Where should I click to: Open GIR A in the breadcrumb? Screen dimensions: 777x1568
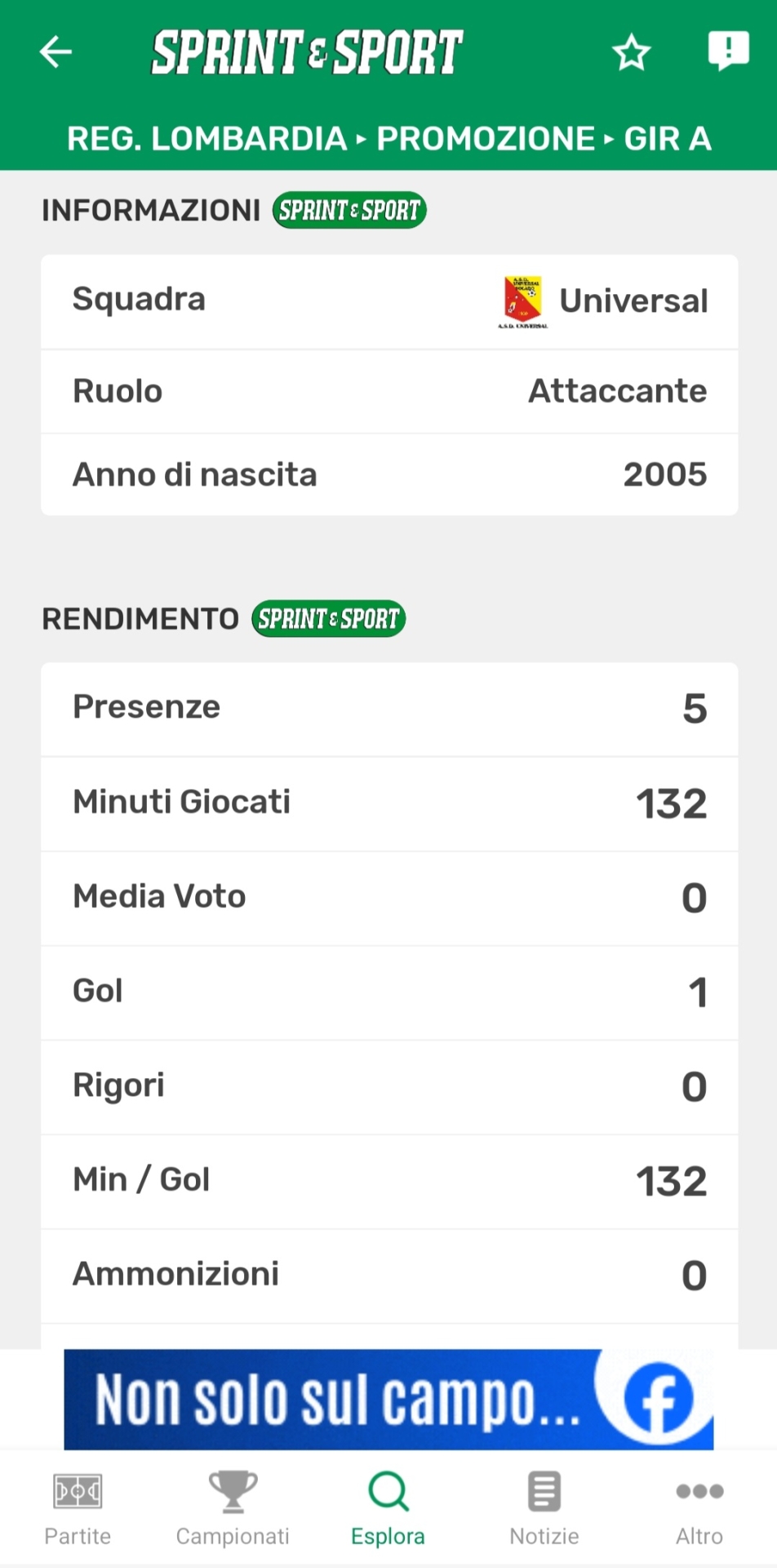coord(668,139)
